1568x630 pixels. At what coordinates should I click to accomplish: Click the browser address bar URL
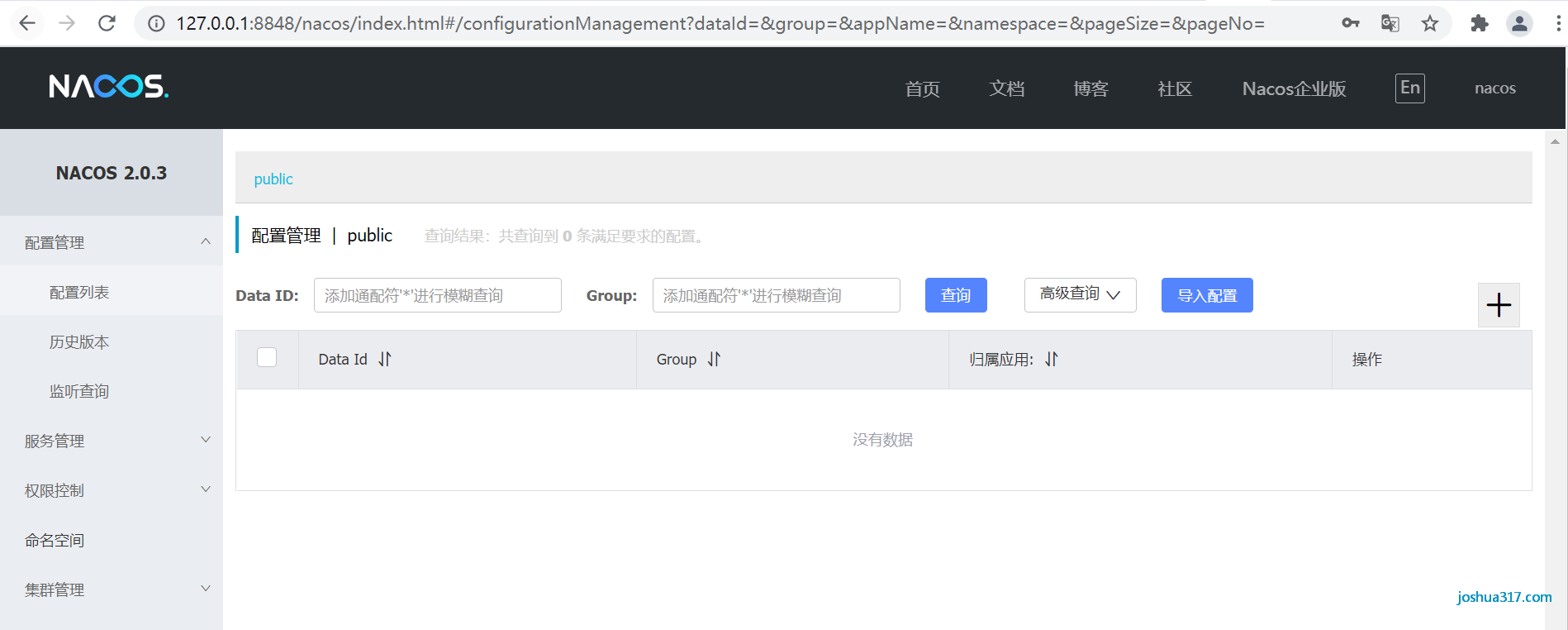(720, 23)
